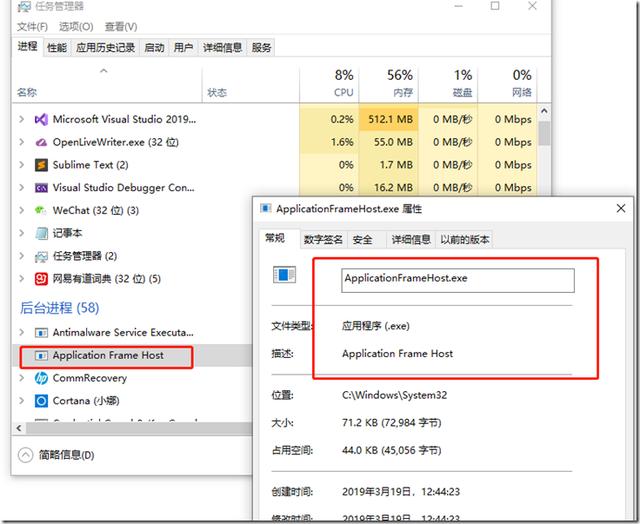Screen dimensions: 640x524
Task: Switch to the 用户 tab
Action: (x=183, y=48)
